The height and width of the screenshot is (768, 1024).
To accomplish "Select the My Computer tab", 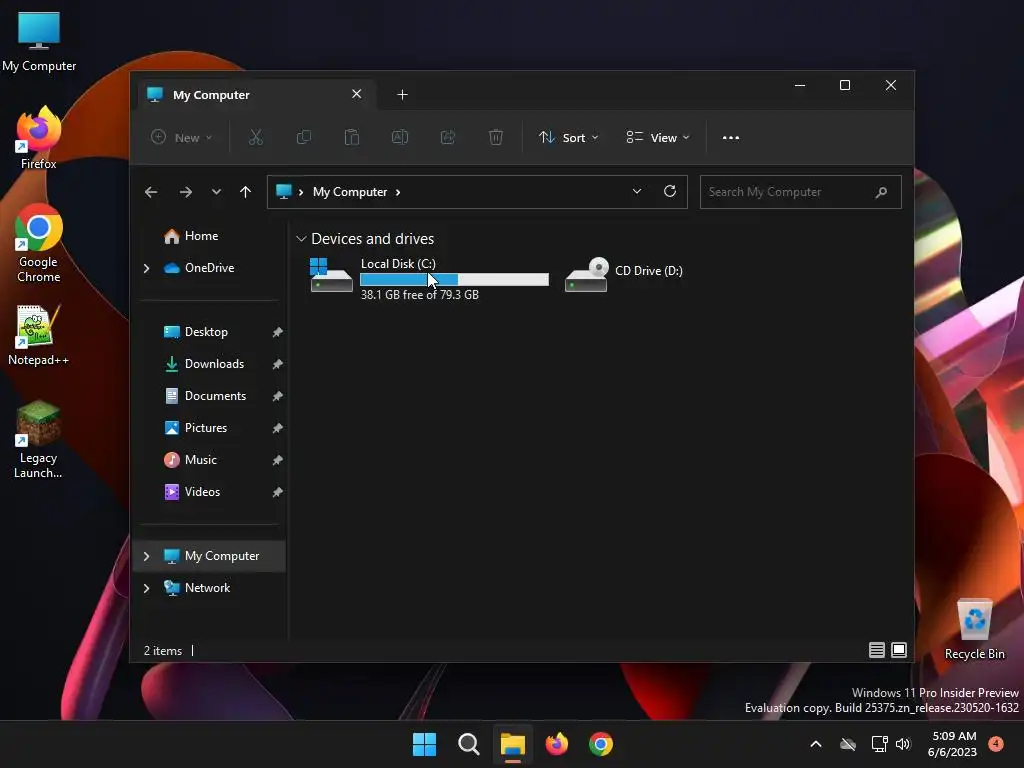I will click(x=255, y=95).
